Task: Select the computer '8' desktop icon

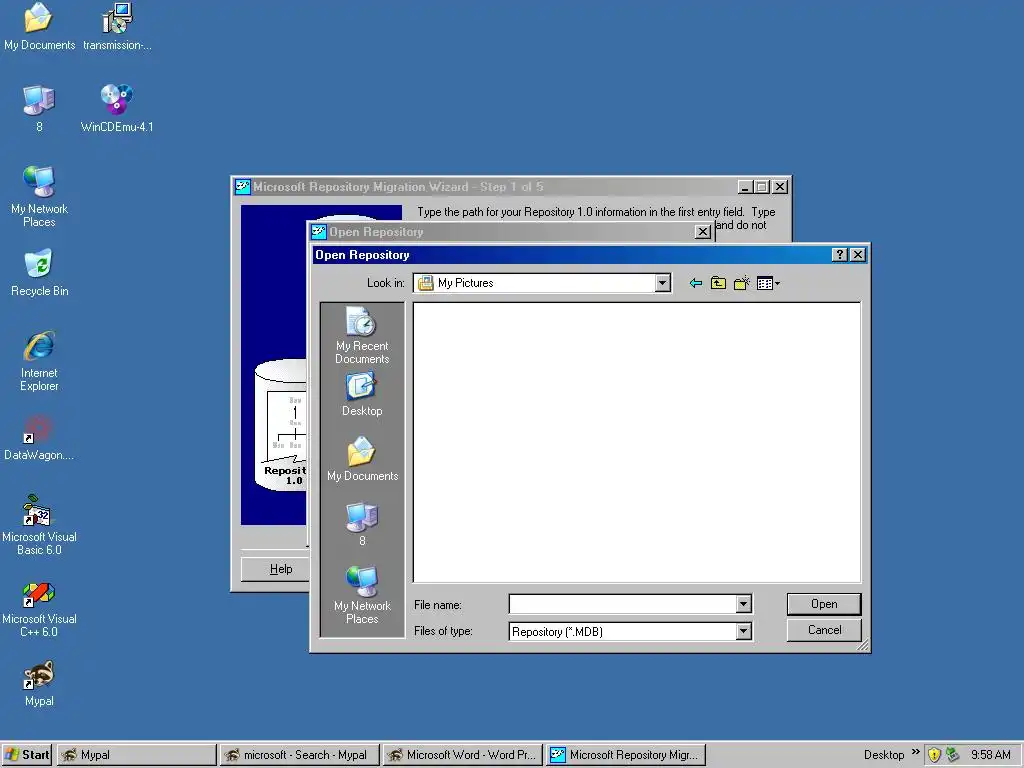Action: click(39, 108)
